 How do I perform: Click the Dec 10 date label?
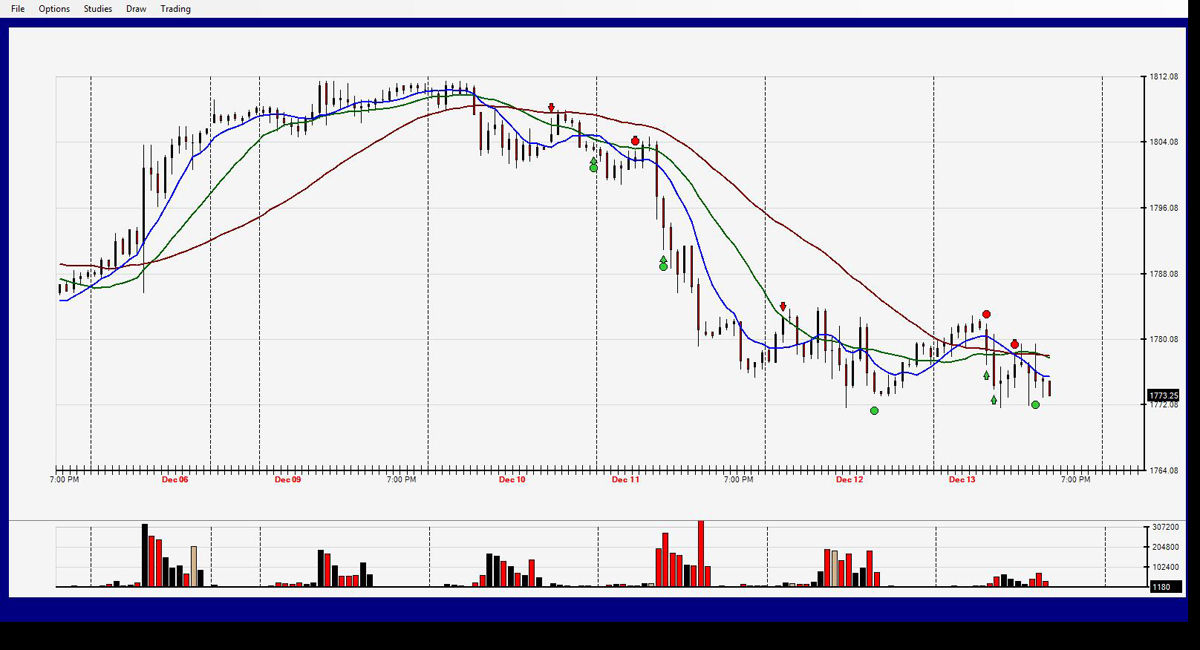point(512,480)
